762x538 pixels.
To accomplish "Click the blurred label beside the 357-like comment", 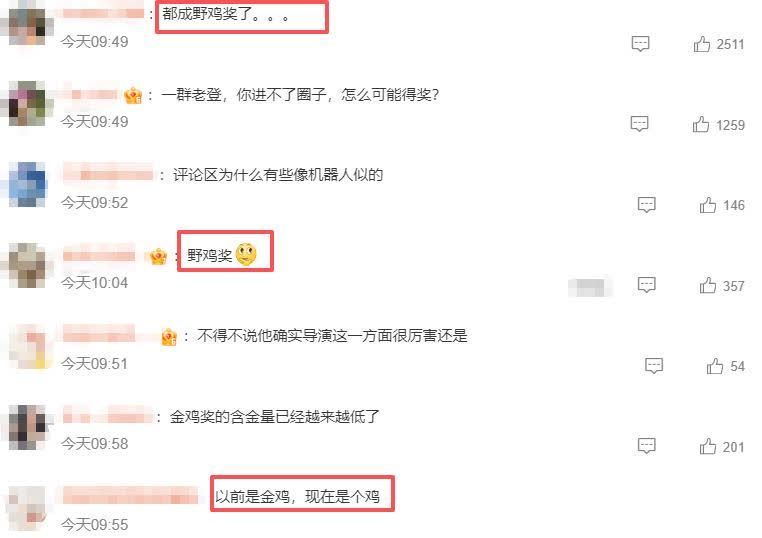I will click(590, 287).
